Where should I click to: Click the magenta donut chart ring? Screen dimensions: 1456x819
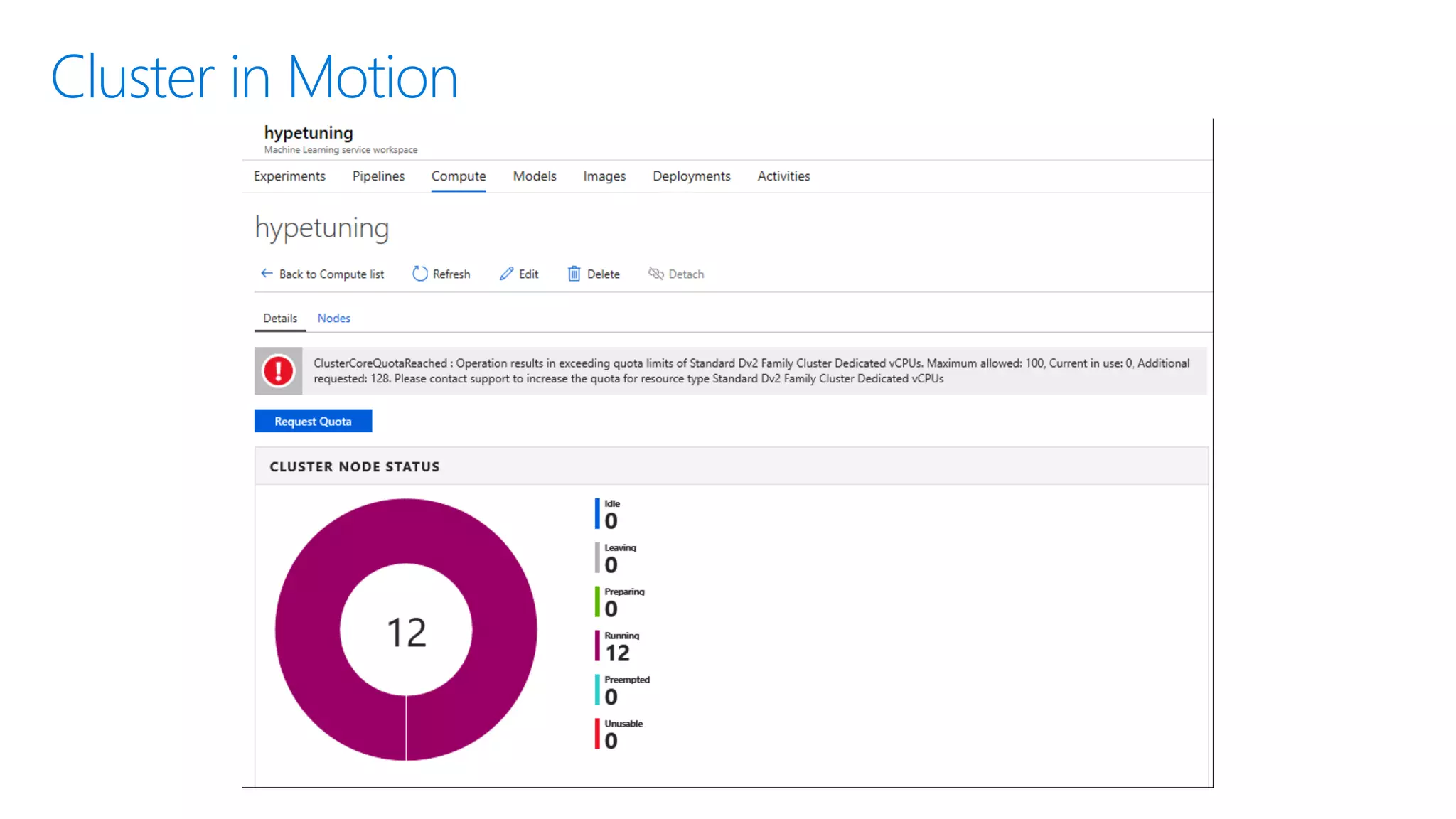(309, 630)
